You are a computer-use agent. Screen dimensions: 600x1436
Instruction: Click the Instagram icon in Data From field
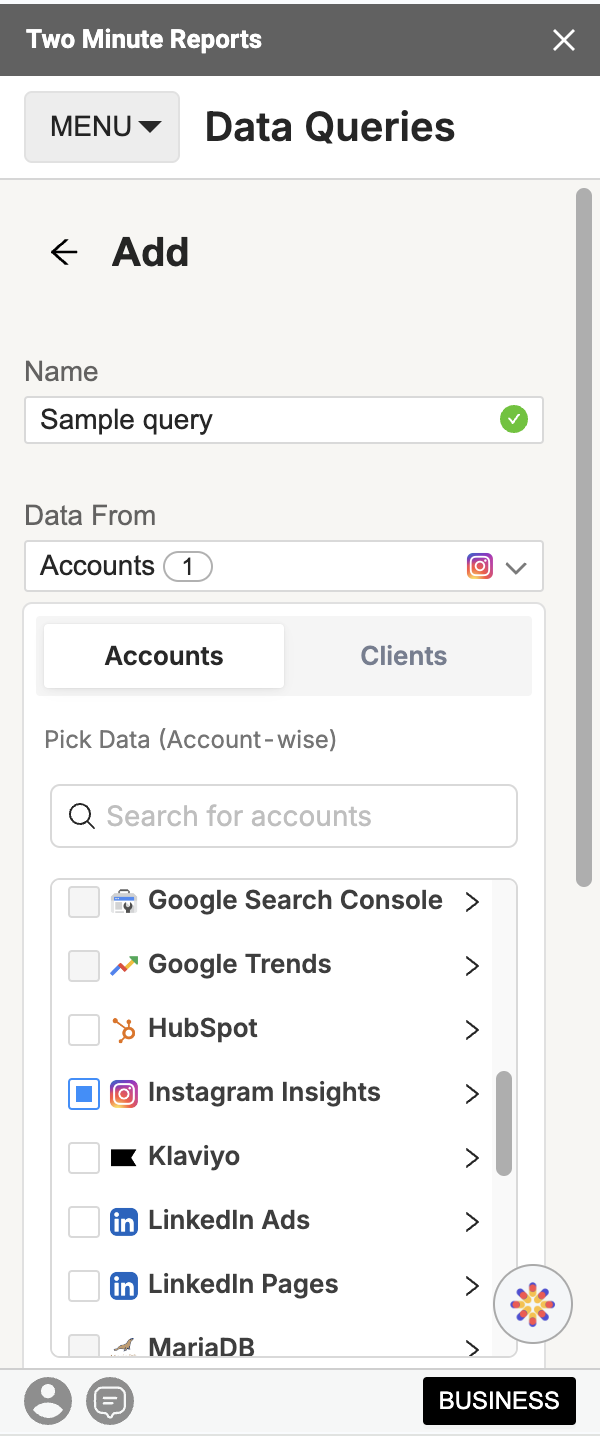[480, 566]
